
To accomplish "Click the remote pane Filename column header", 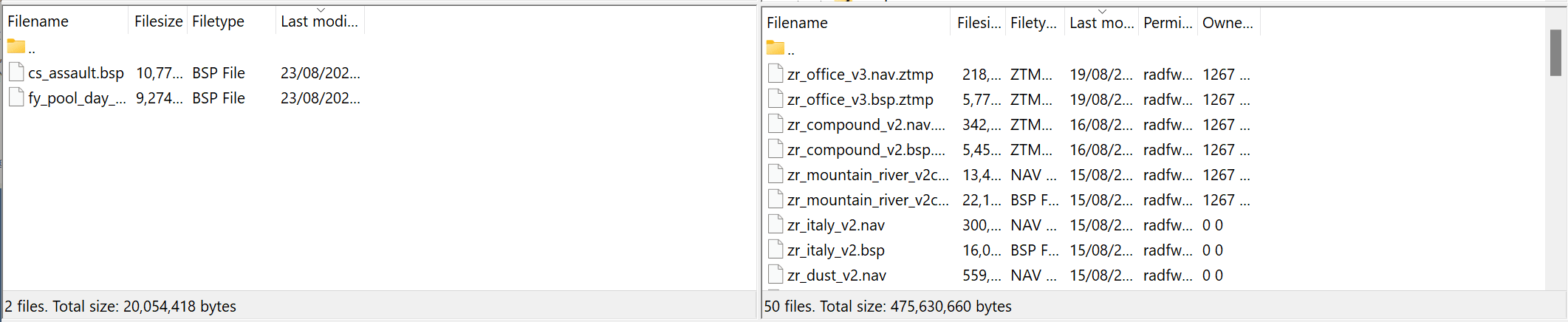I will point(855,23).
